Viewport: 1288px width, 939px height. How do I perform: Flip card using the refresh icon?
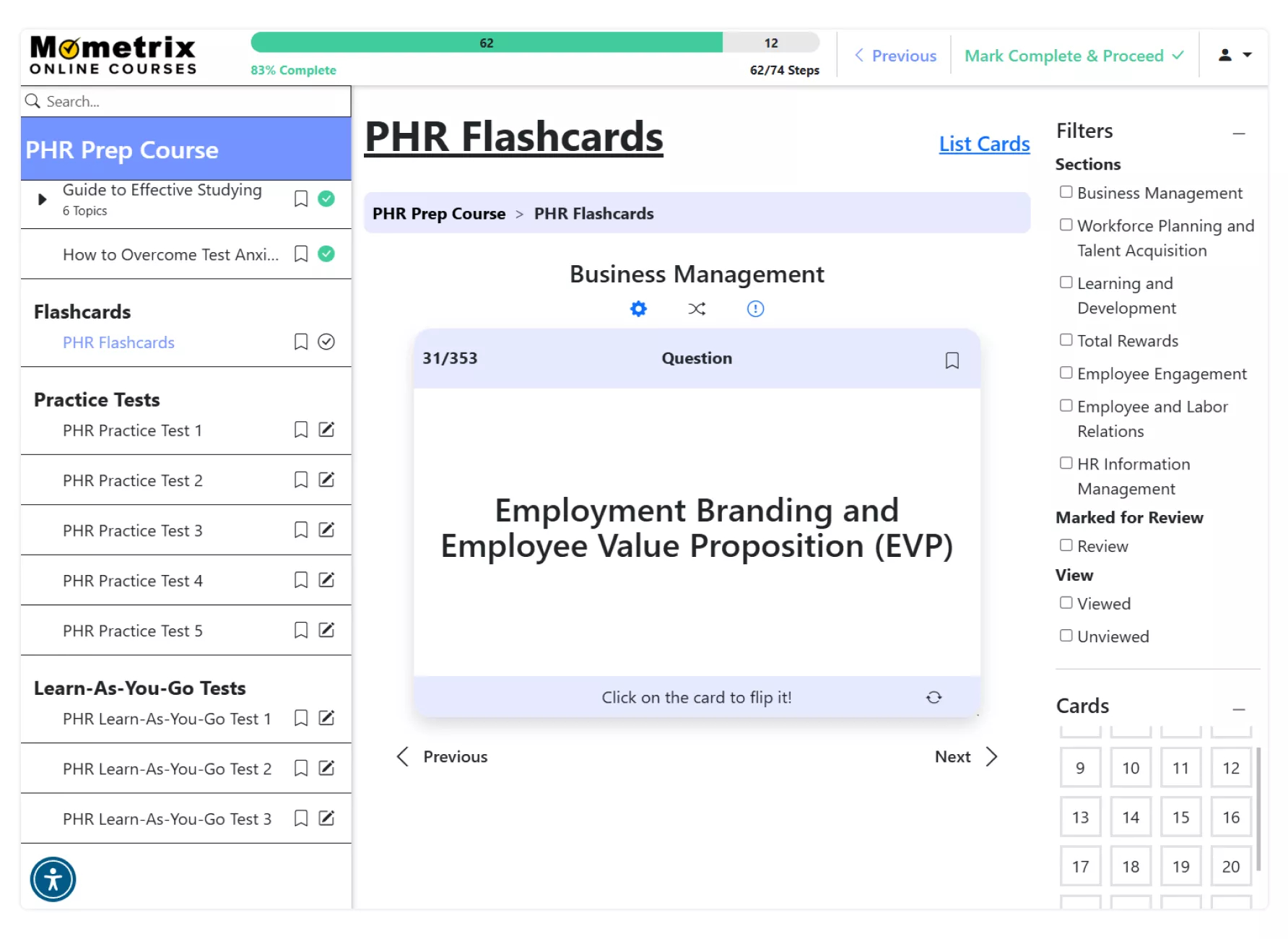tap(934, 697)
